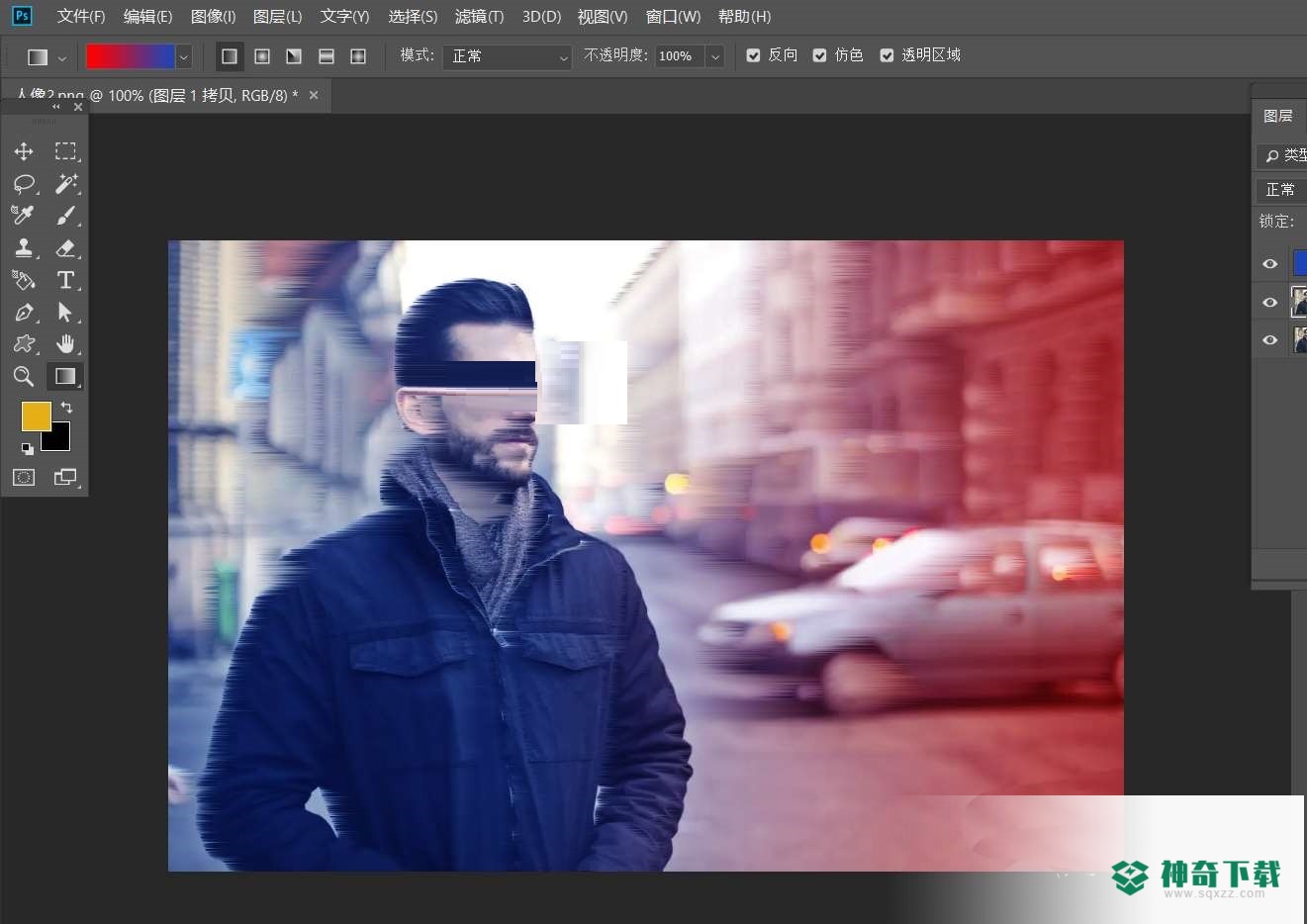This screenshot has height=924, width=1307.
Task: Open the 文件(F) menu
Action: 81,17
